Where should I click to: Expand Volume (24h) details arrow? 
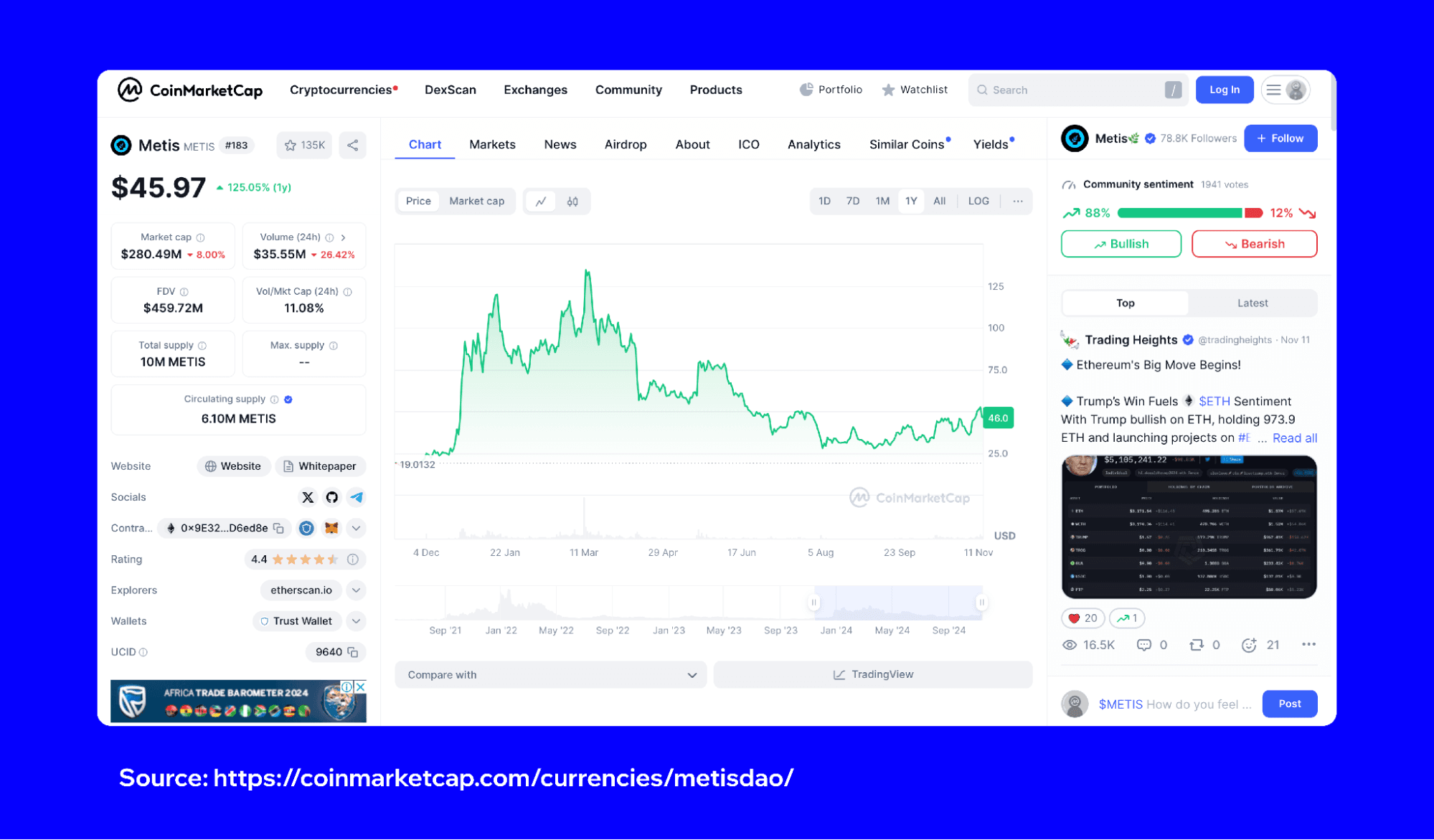(x=344, y=237)
